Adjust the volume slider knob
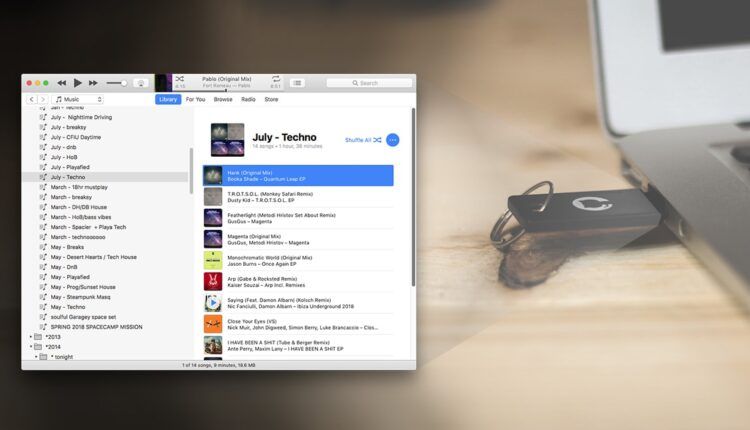This screenshot has width=750, height=430. (124, 83)
